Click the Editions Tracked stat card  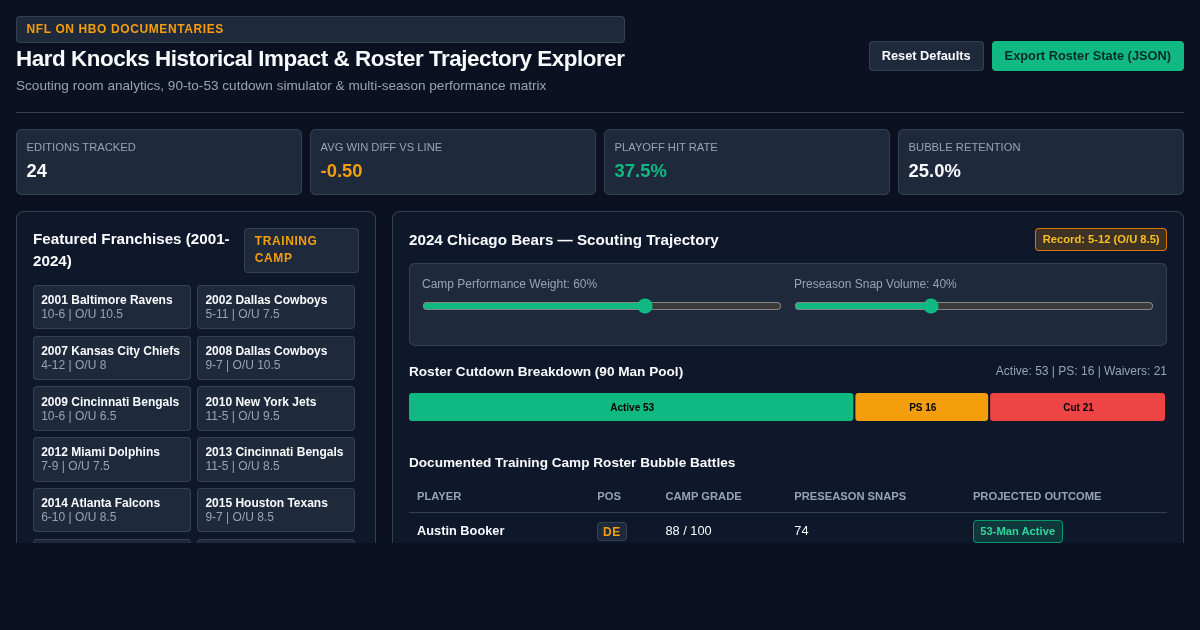(x=159, y=162)
